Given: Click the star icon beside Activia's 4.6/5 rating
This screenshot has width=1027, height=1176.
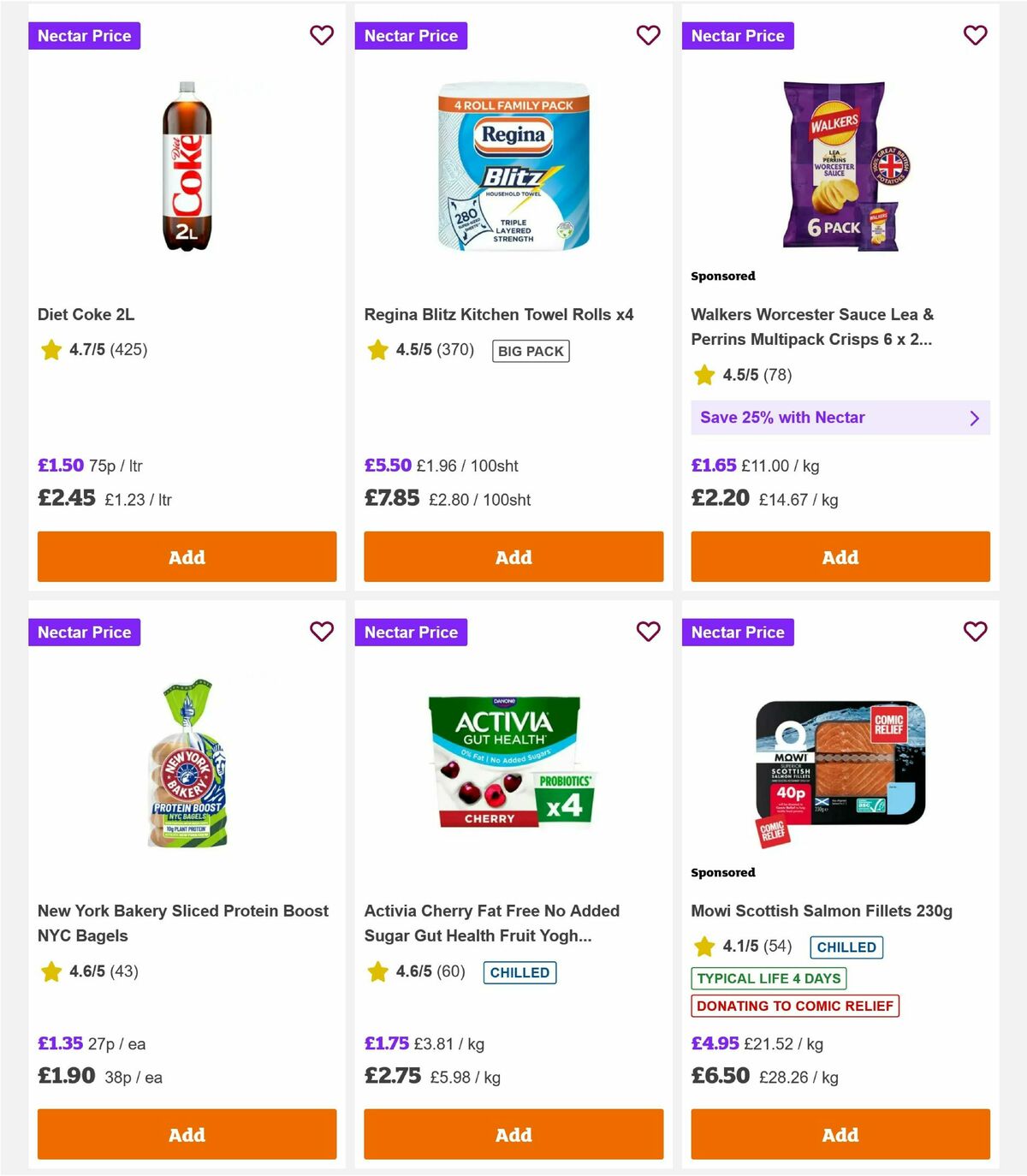Looking at the screenshot, I should pyautogui.click(x=377, y=971).
